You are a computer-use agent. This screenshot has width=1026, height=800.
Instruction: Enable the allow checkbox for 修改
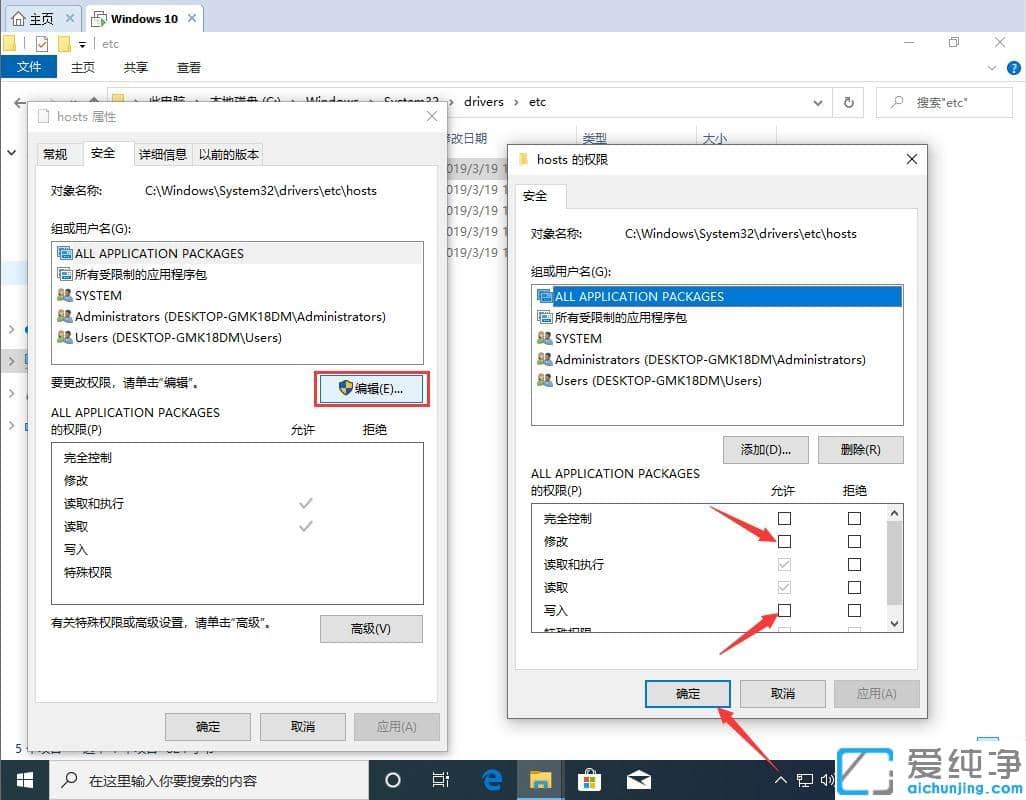tap(784, 541)
